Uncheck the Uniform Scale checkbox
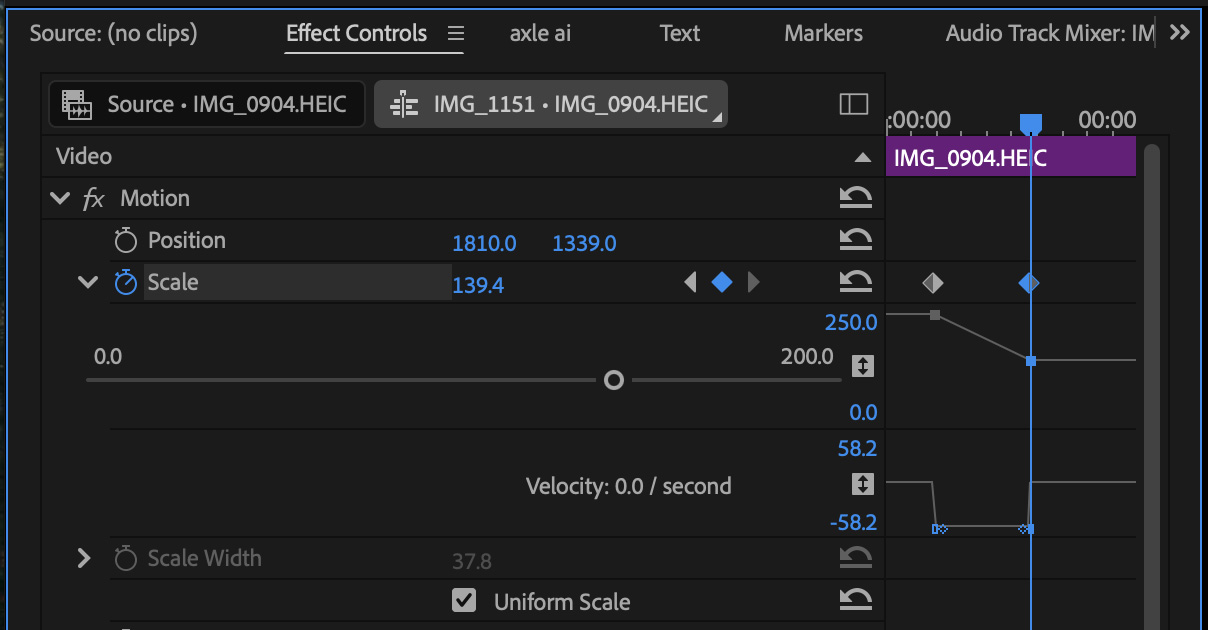Screen dimensions: 1208x630 point(464,600)
